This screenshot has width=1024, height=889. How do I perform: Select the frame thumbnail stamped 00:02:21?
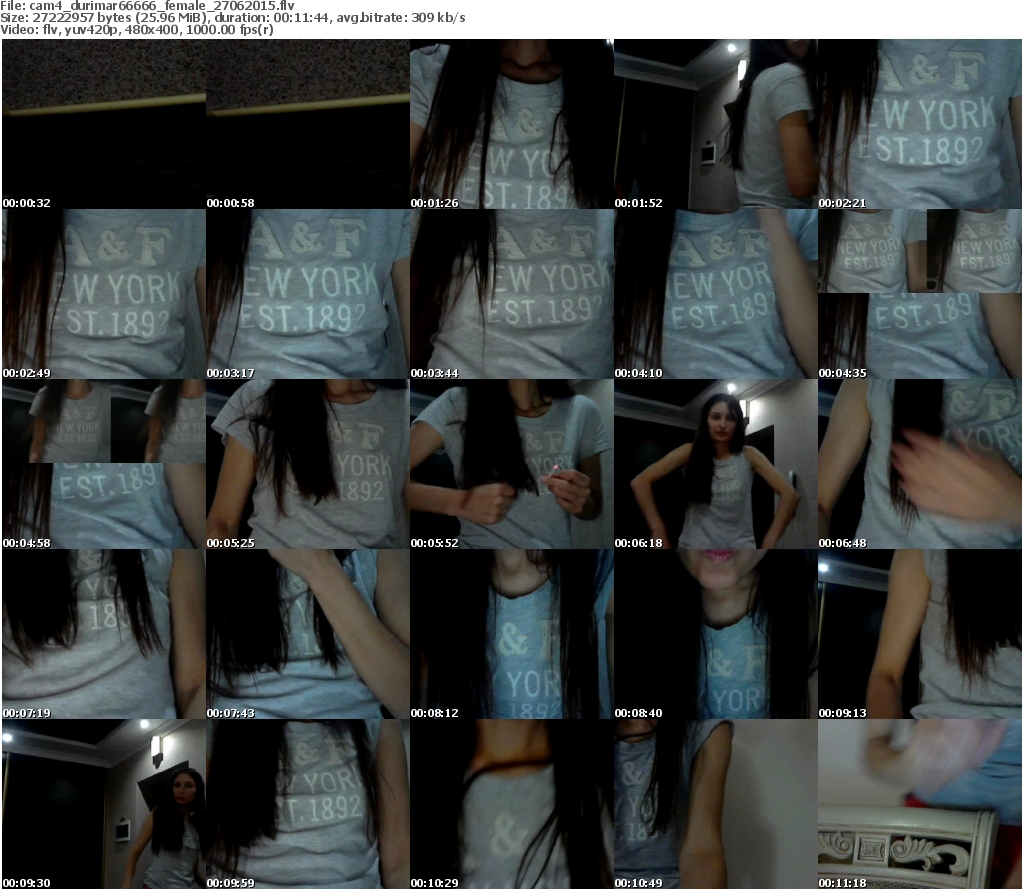coord(920,124)
